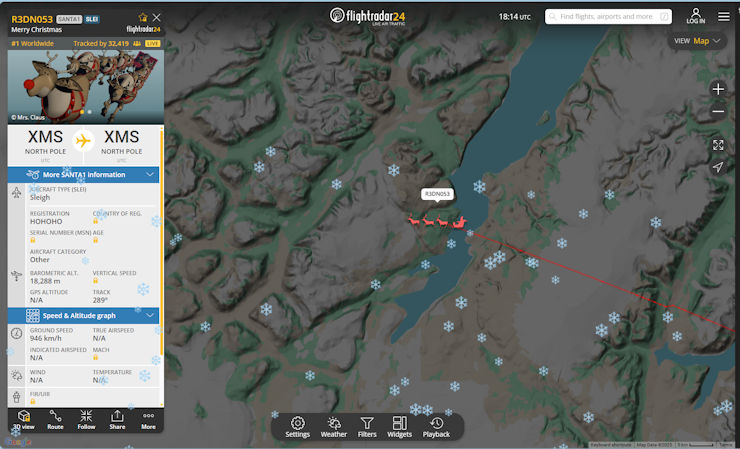Show the flight Route

55,419
